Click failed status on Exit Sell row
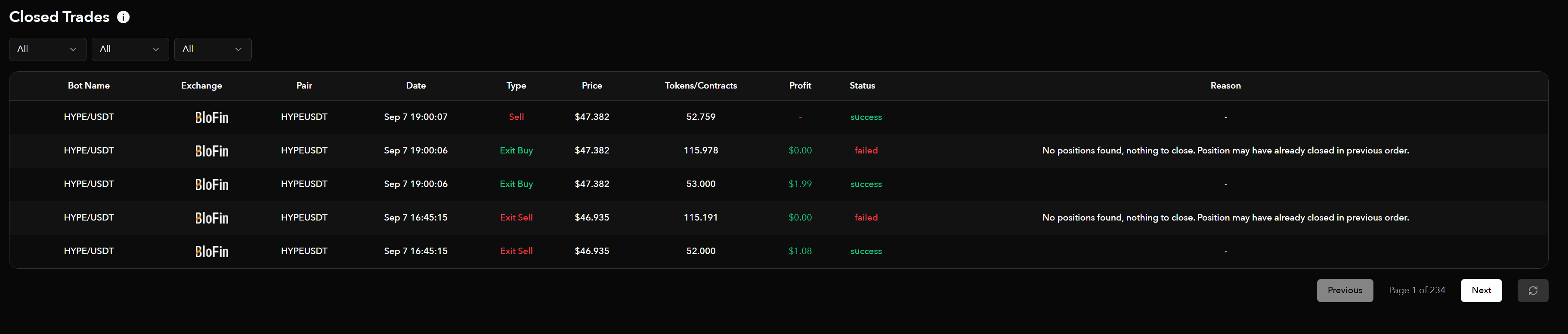The height and width of the screenshot is (334, 1568). (866, 217)
